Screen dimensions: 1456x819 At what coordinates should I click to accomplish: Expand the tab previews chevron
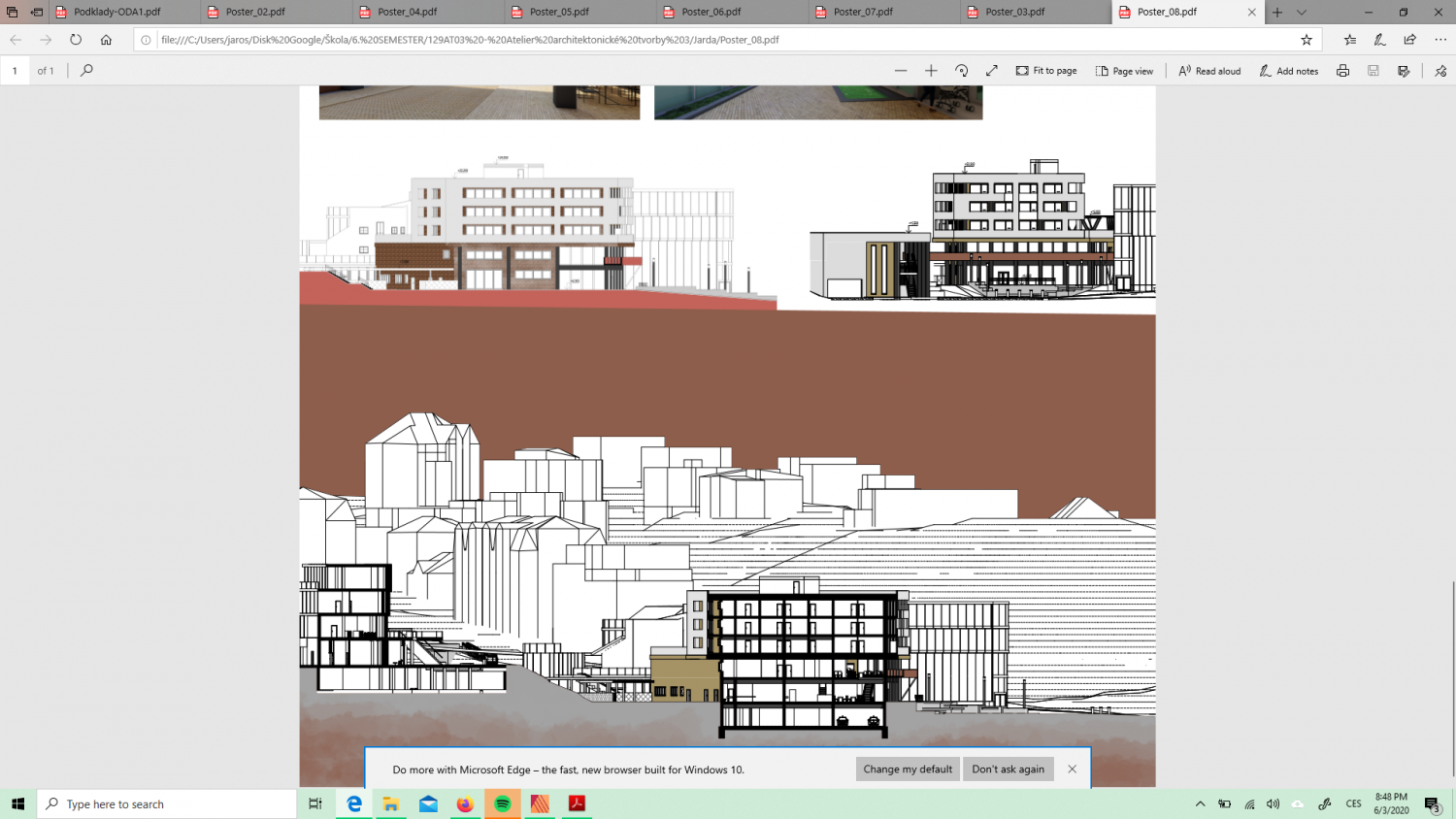(1302, 13)
